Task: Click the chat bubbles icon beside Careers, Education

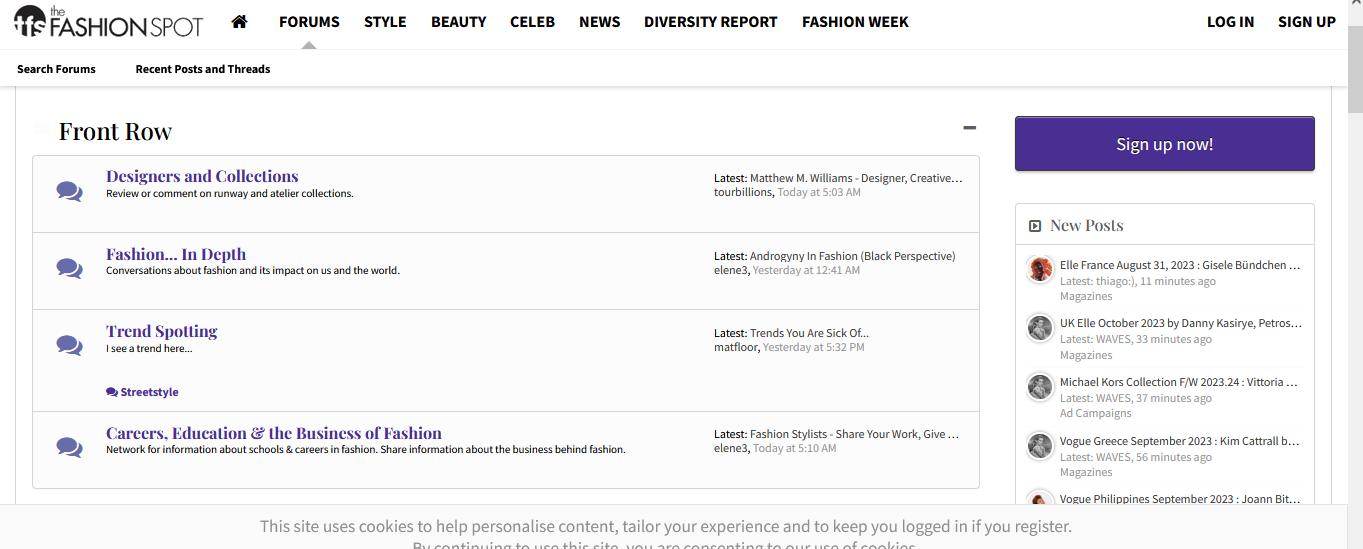Action: pos(69,447)
